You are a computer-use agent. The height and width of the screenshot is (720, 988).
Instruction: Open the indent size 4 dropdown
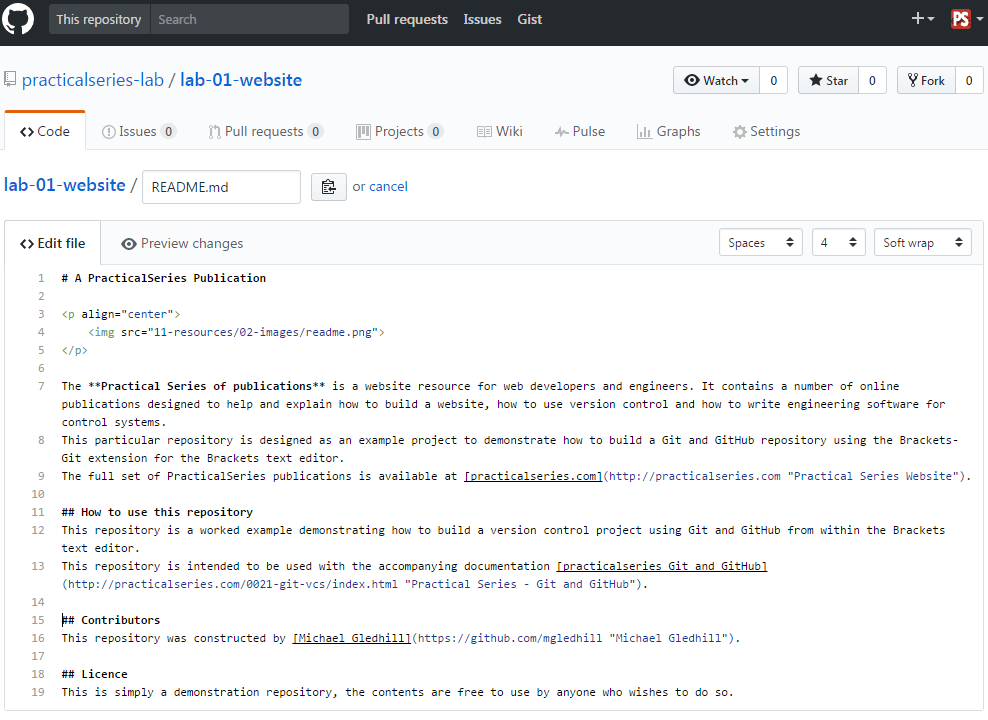click(x=838, y=243)
